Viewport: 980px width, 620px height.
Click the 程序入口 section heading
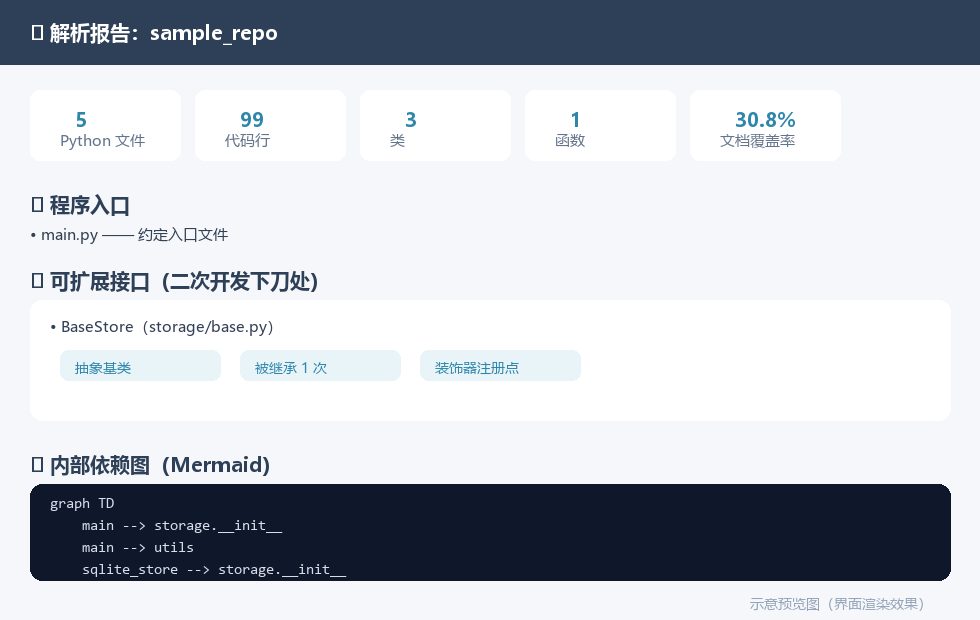click(x=81, y=205)
